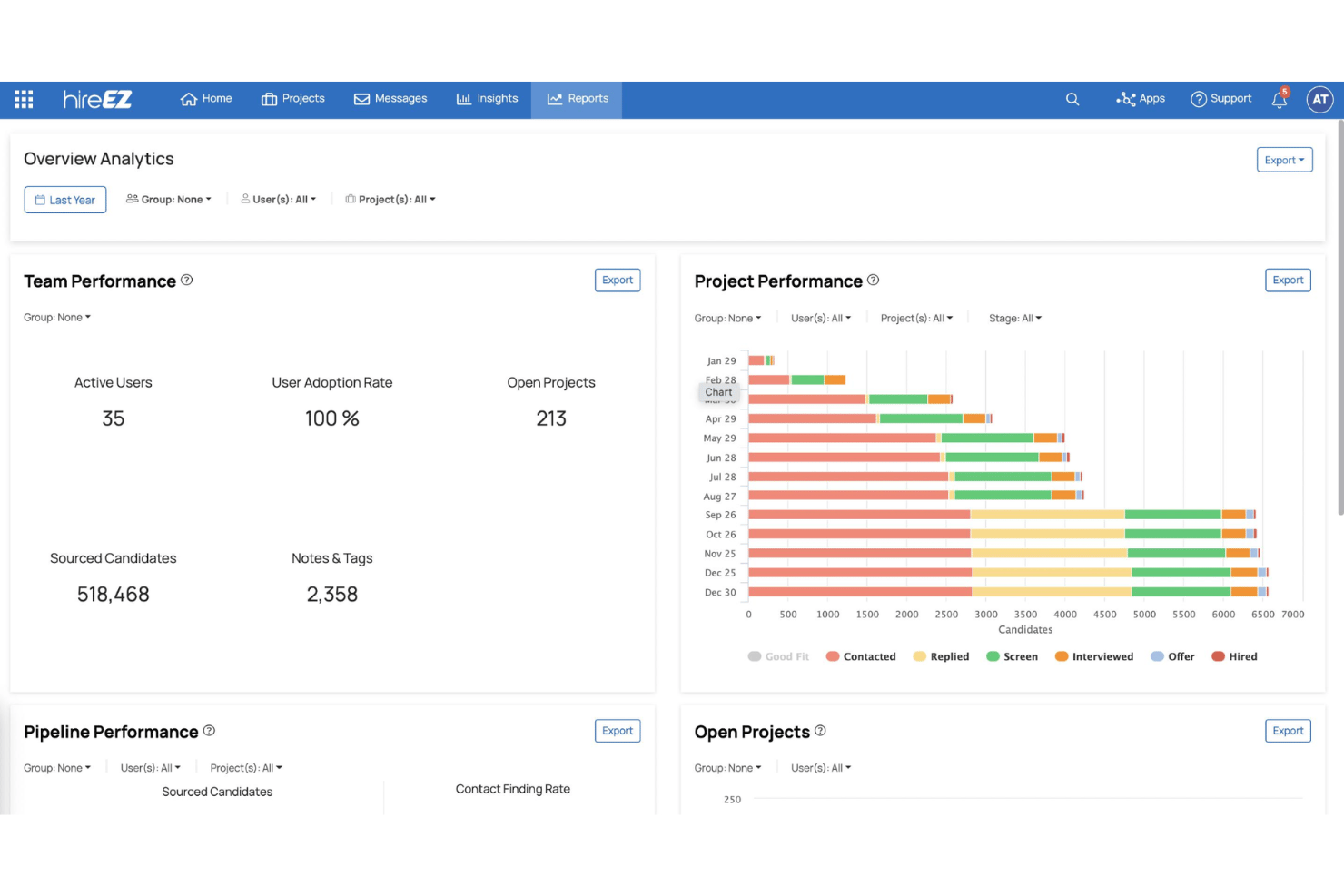The image size is (1344, 896).
Task: Expand Pipeline Performance Group: None dropdown
Action: point(57,768)
